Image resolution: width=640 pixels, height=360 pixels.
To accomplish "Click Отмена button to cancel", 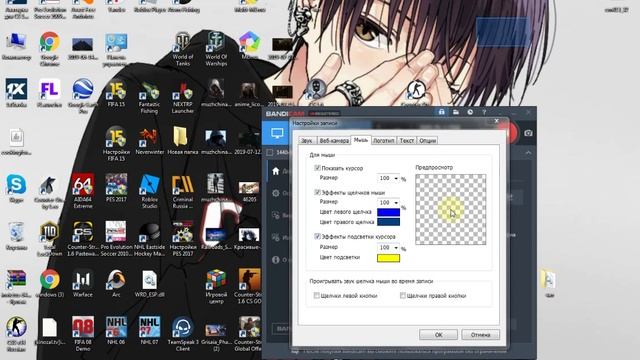I will coord(480,335).
